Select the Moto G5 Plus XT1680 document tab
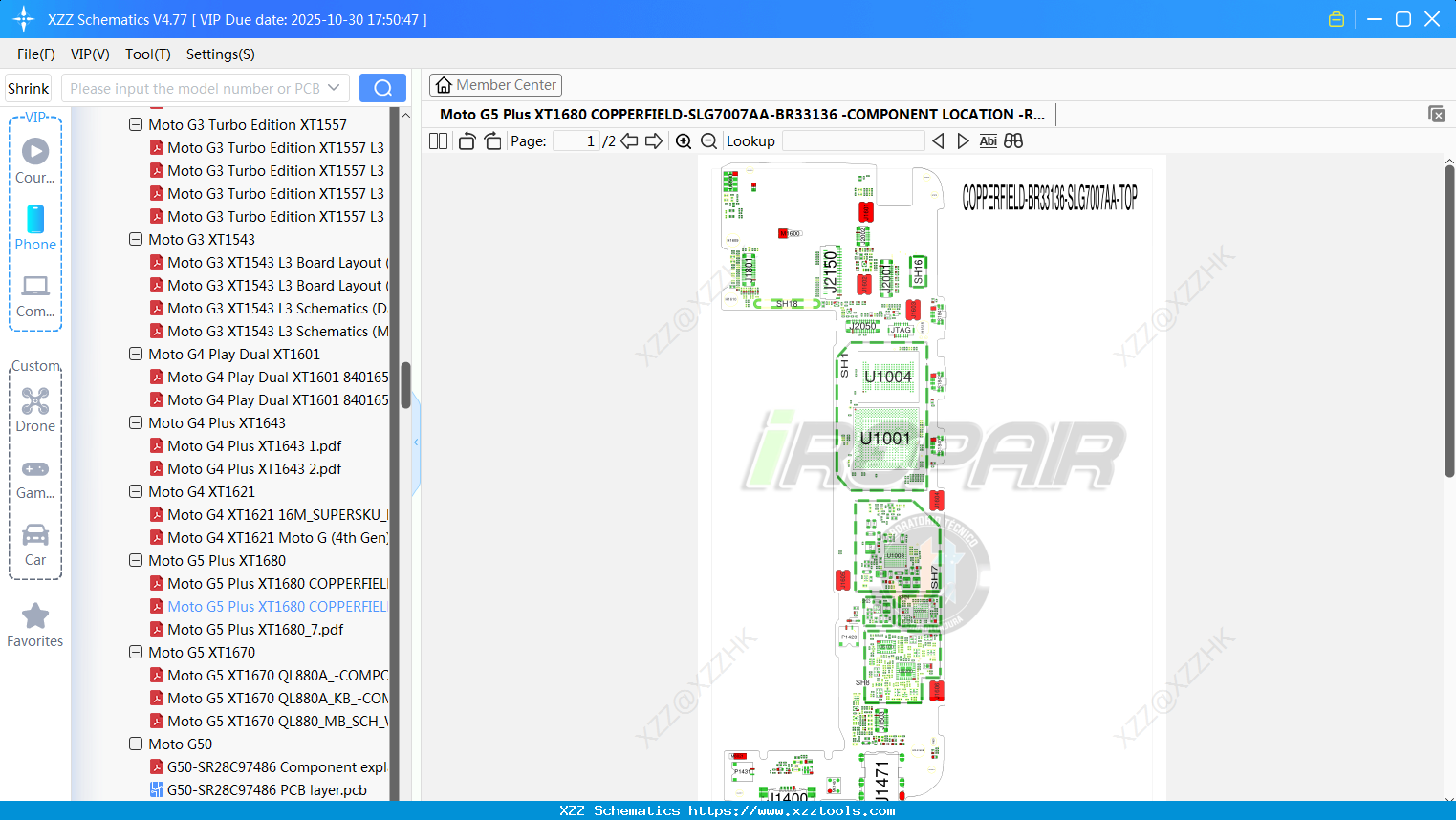This screenshot has width=1456, height=820. pos(742,114)
